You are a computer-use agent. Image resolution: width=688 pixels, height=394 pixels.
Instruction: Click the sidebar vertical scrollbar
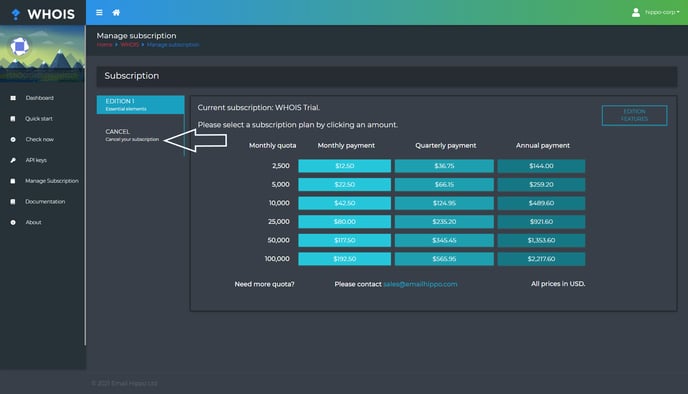point(85,185)
